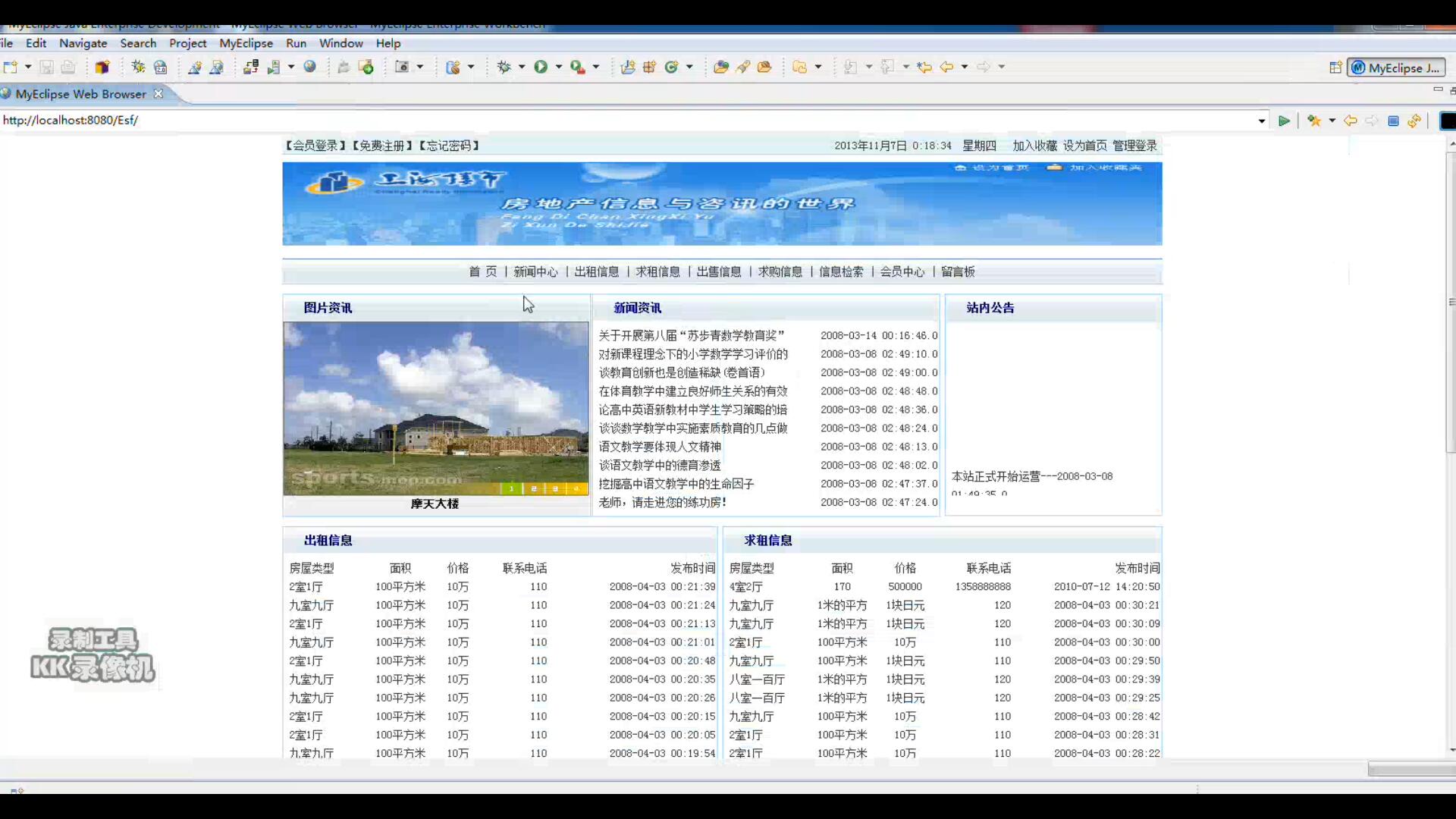Open the Project menu
This screenshot has width=1456, height=819.
tap(187, 43)
